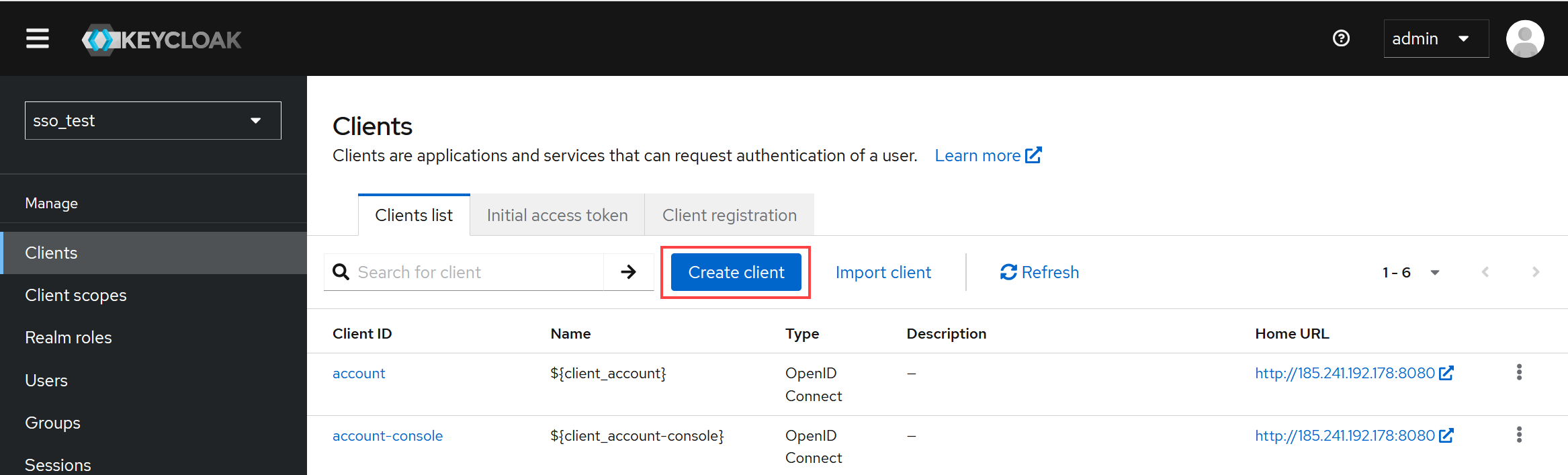Toggle the hamburger sidebar menu

click(x=38, y=39)
